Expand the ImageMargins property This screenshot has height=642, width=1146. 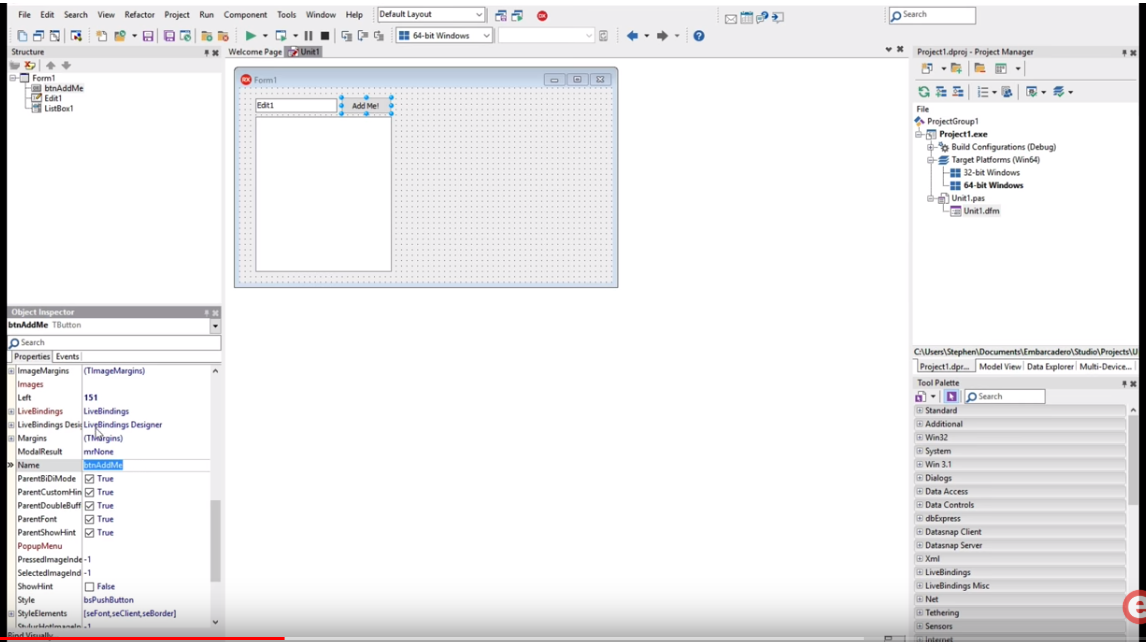click(x=11, y=371)
